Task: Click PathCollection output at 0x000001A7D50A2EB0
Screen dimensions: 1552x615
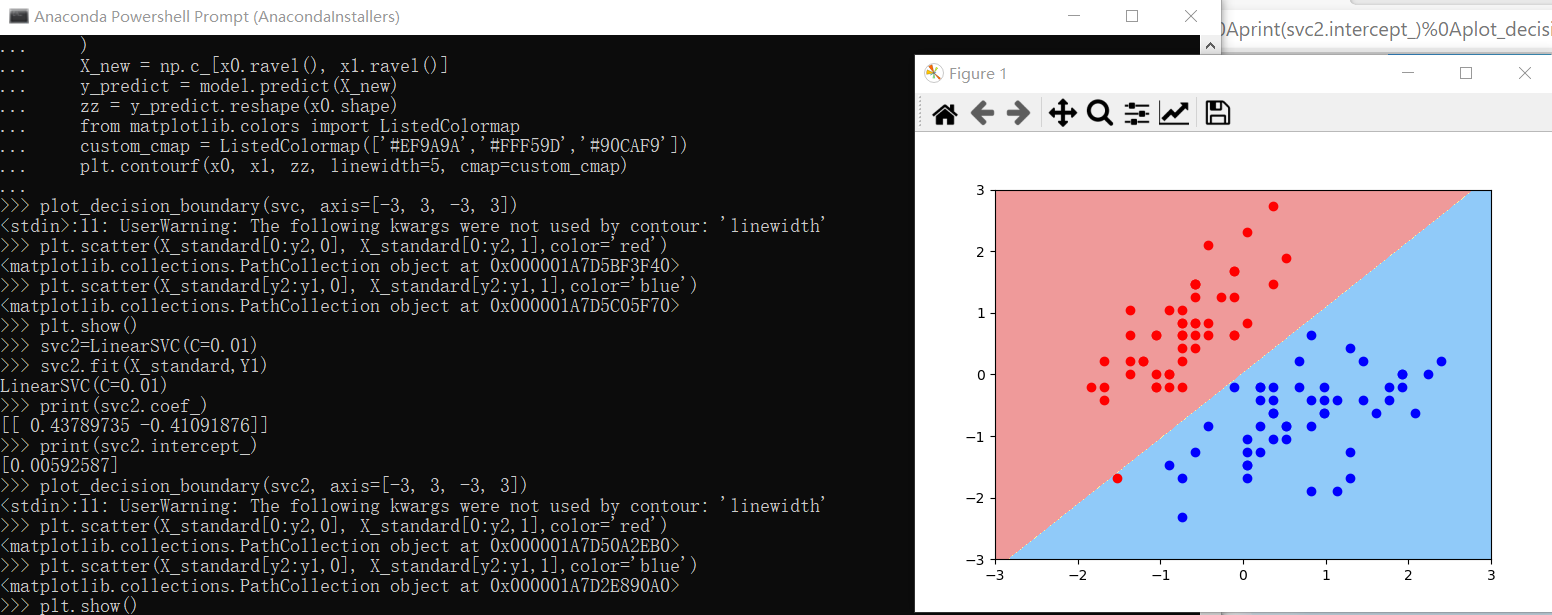Action: pyautogui.click(x=340, y=546)
